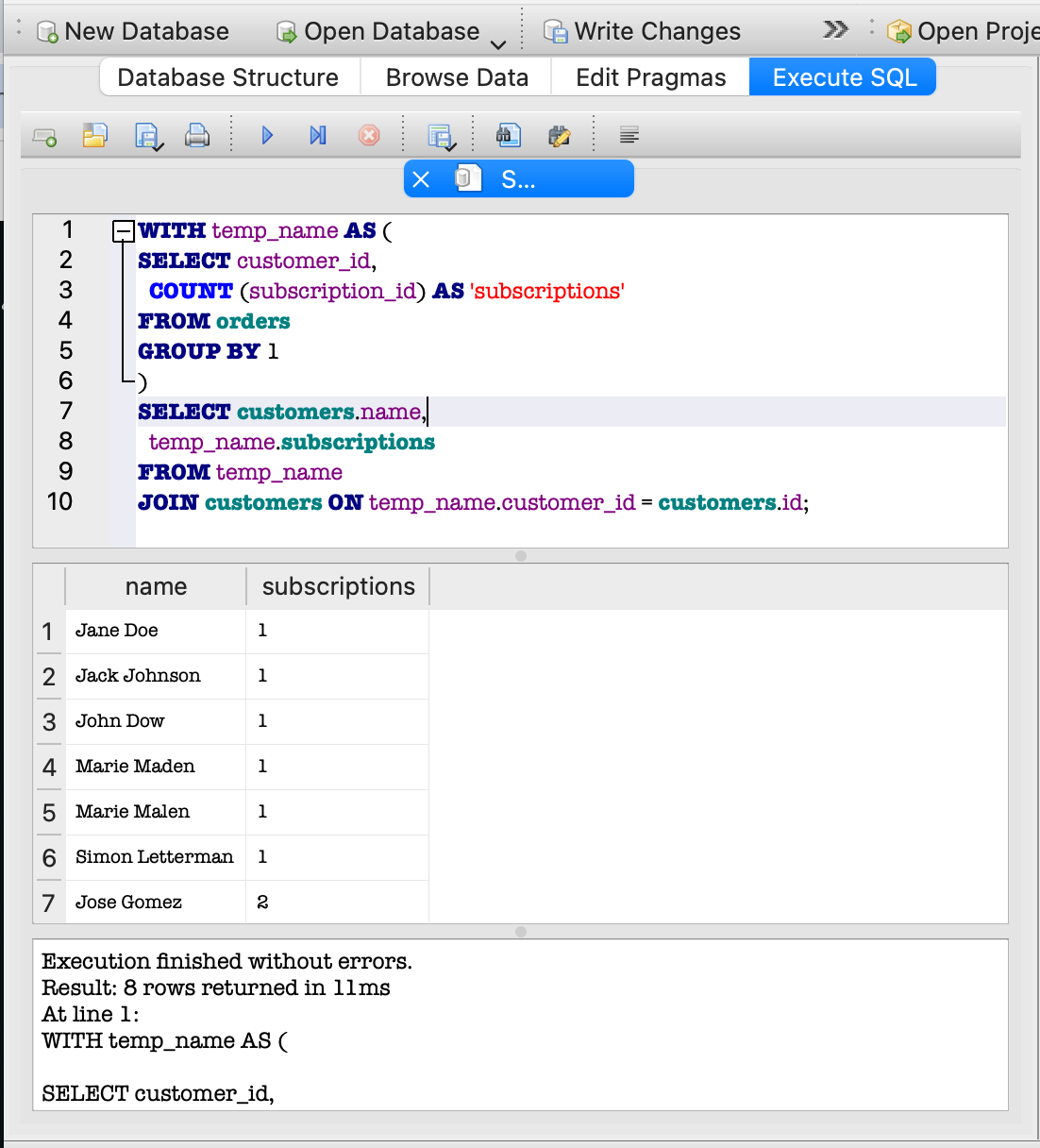Show hidden toolbar items via the double chevron
This screenshot has height=1148, width=1040.
click(835, 30)
